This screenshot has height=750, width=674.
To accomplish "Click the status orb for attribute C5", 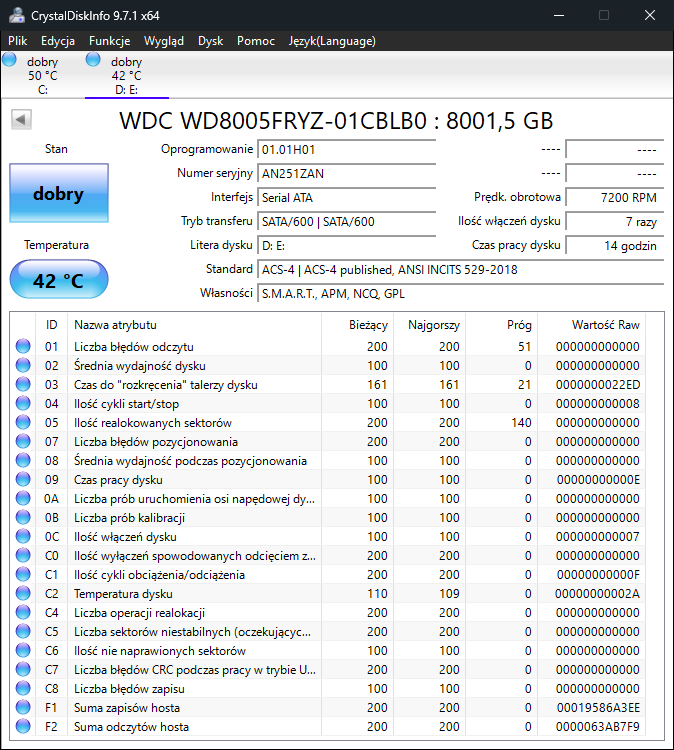I will pyautogui.click(x=23, y=631).
